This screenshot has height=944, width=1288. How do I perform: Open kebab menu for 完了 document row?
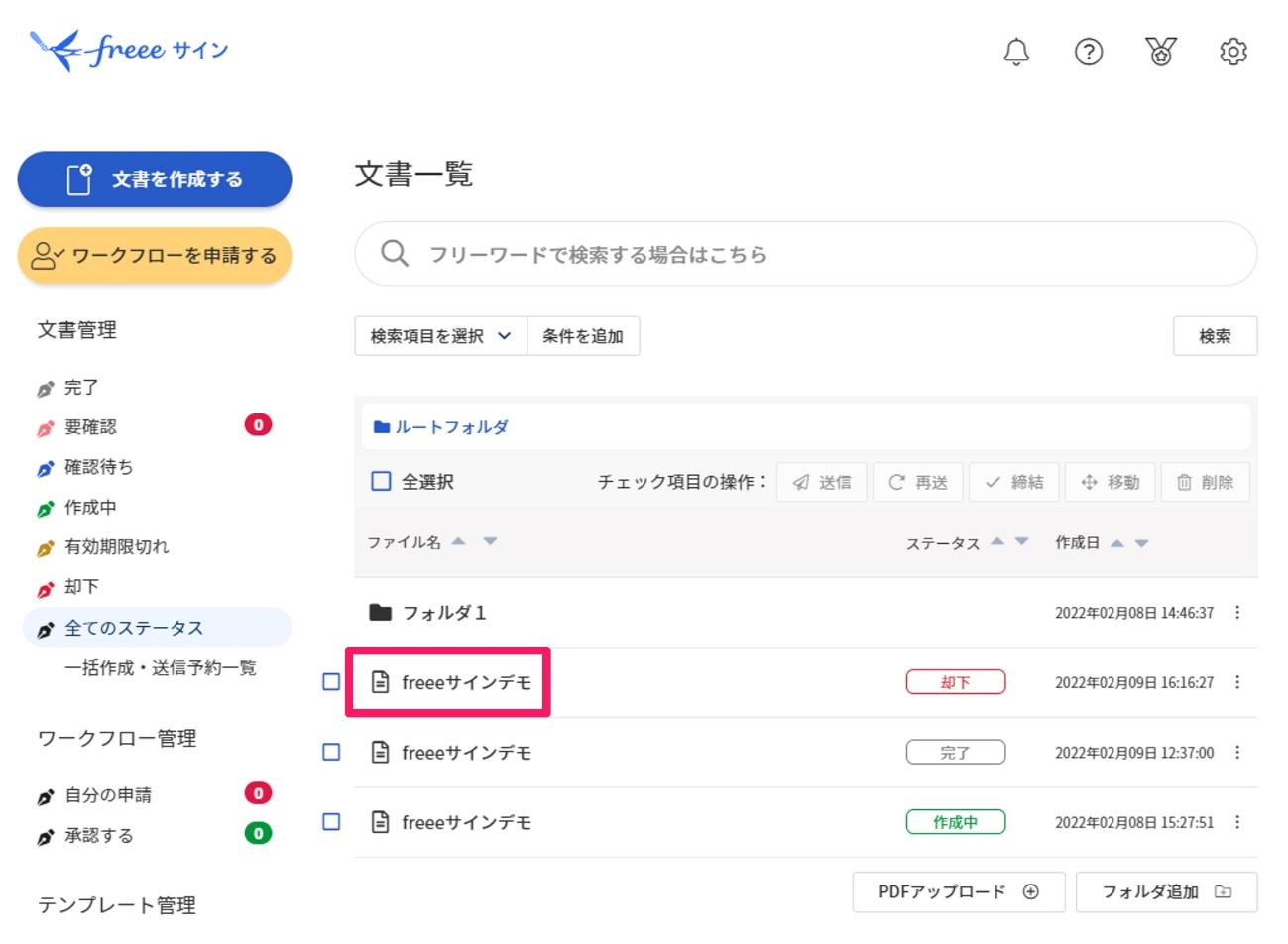pos(1237,753)
